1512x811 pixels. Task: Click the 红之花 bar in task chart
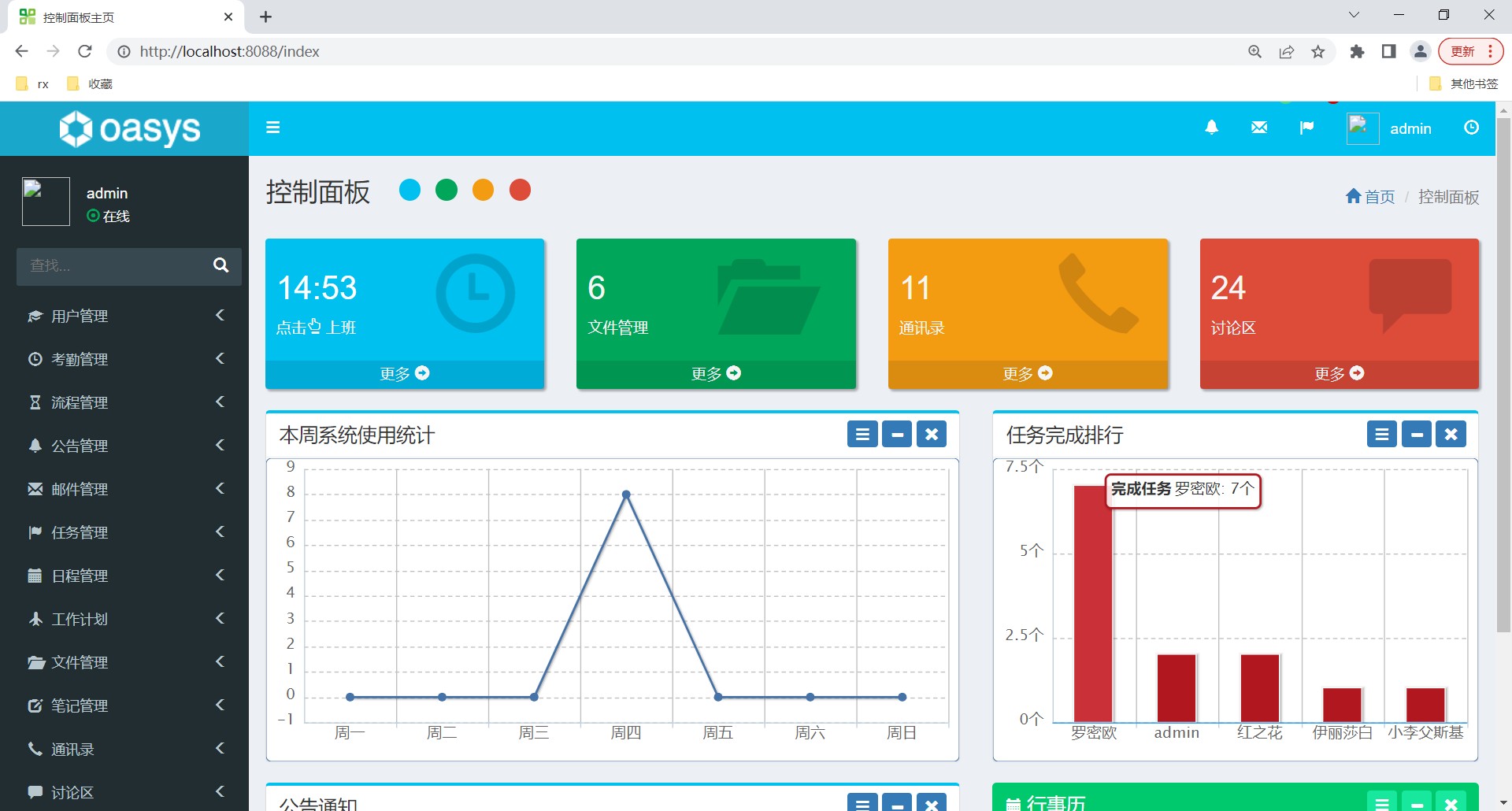pyautogui.click(x=1260, y=688)
